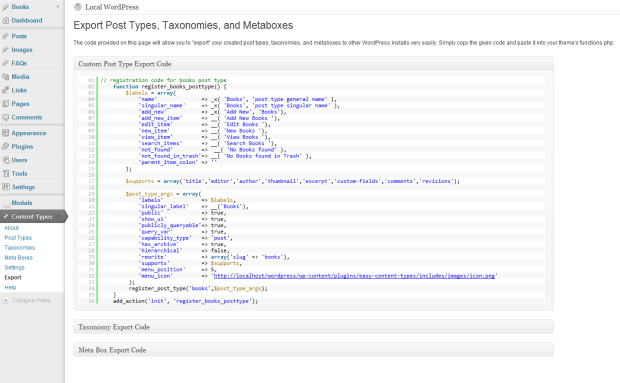Image resolution: width=620 pixels, height=383 pixels.
Task: Open the Dashboard menu item
Action: 27,21
